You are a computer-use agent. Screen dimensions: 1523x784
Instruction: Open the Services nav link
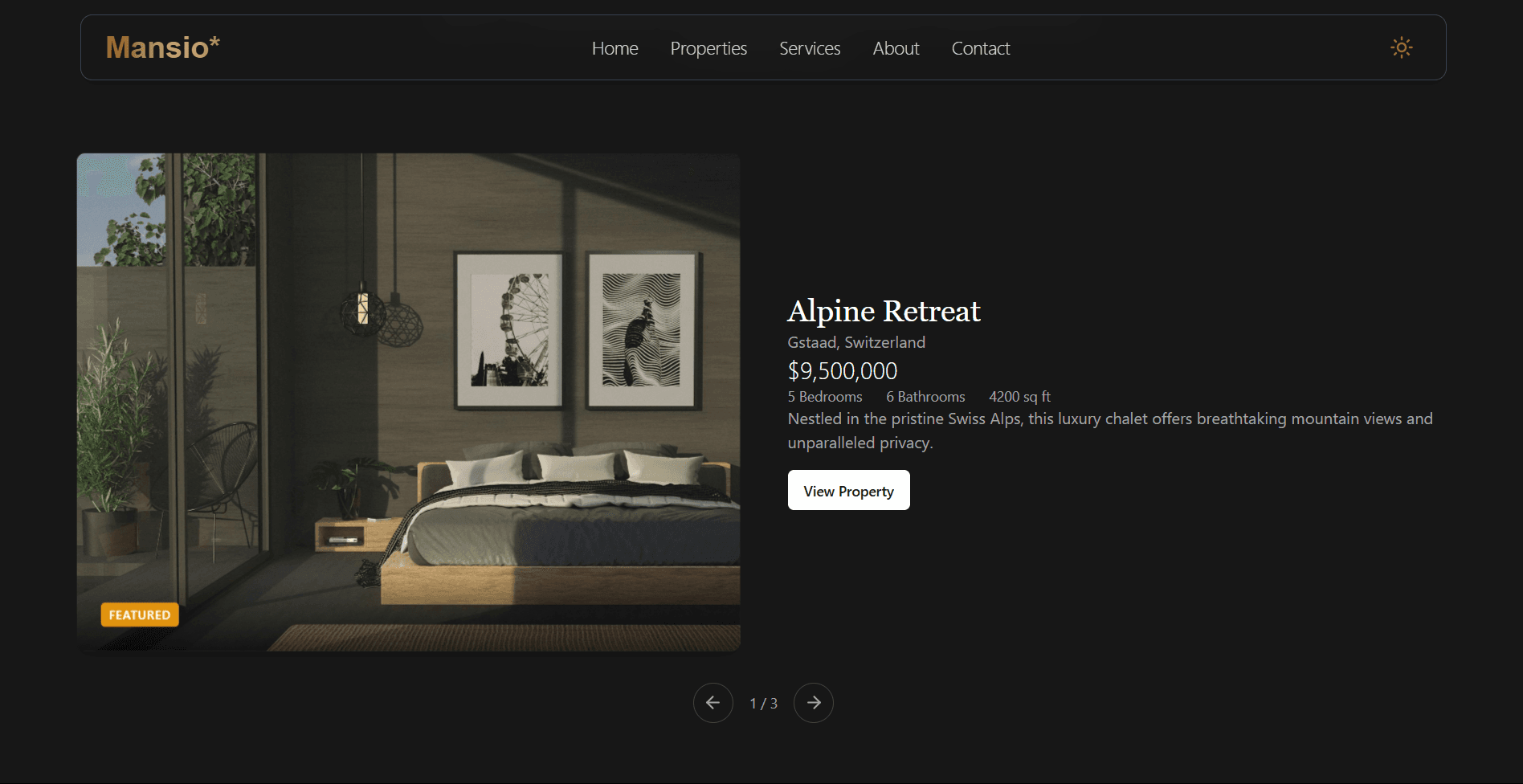pyautogui.click(x=810, y=48)
